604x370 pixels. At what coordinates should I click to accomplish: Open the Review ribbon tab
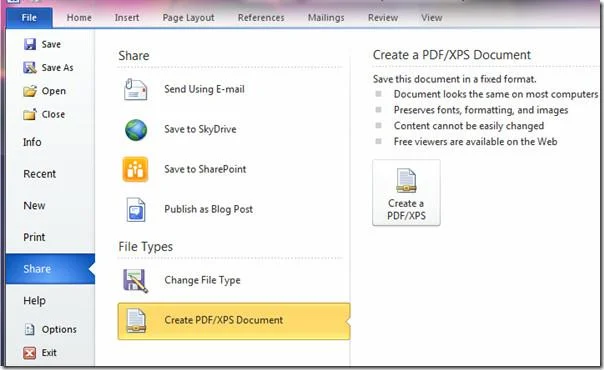tap(383, 18)
